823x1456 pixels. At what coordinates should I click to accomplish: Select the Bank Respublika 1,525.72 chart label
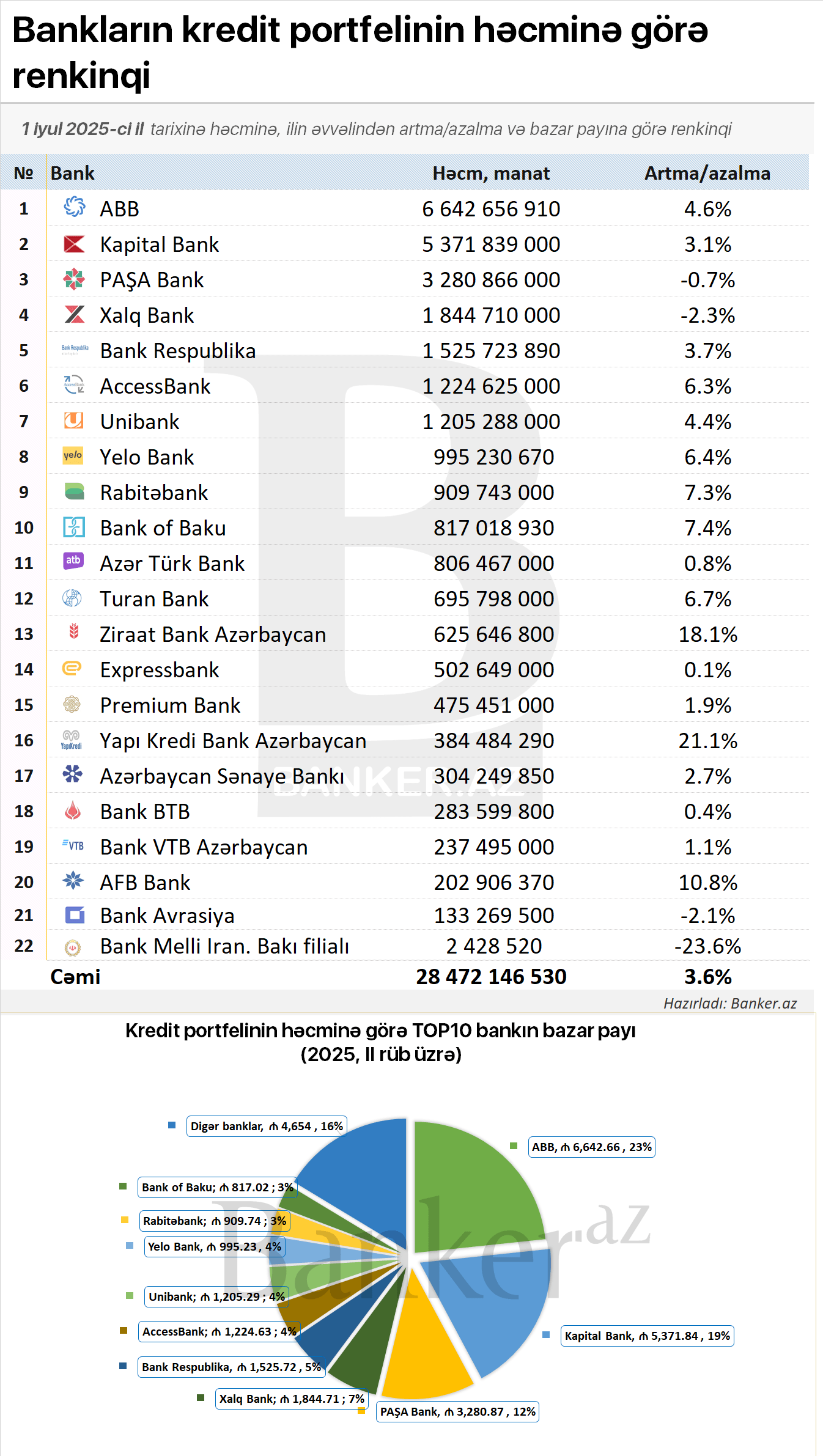tap(231, 1367)
